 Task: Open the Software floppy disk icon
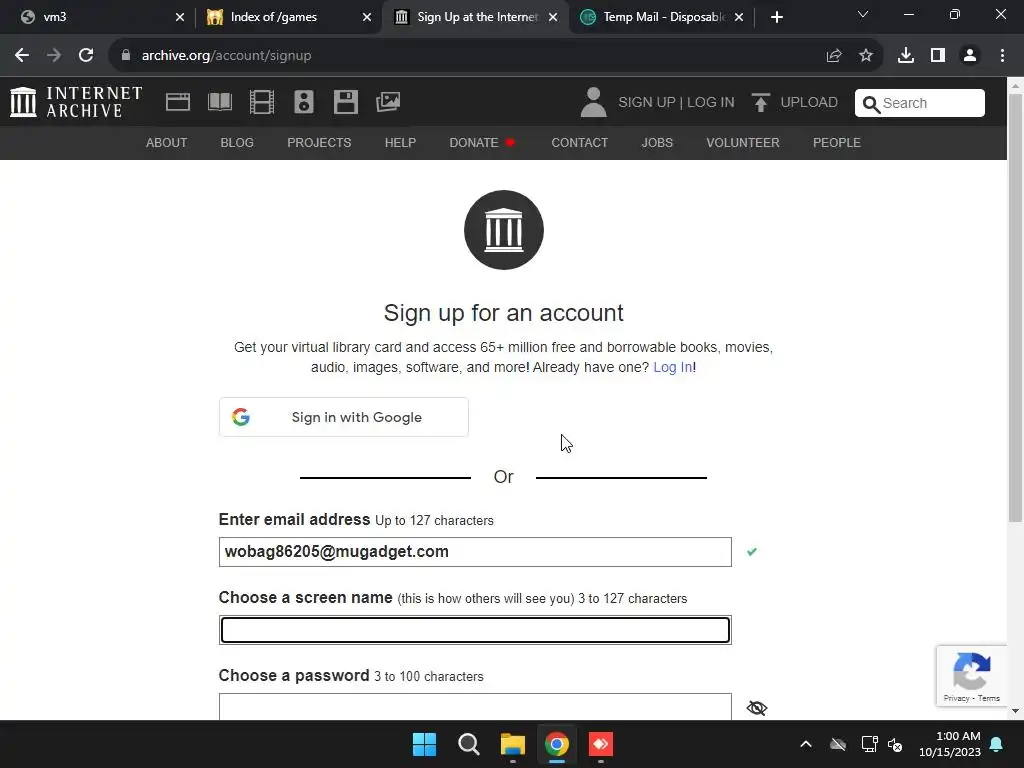(345, 102)
